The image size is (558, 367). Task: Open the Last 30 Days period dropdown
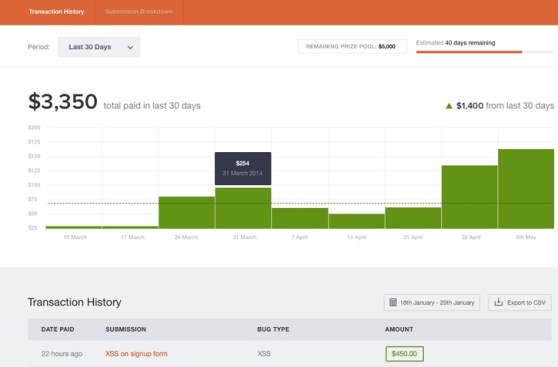(x=99, y=47)
